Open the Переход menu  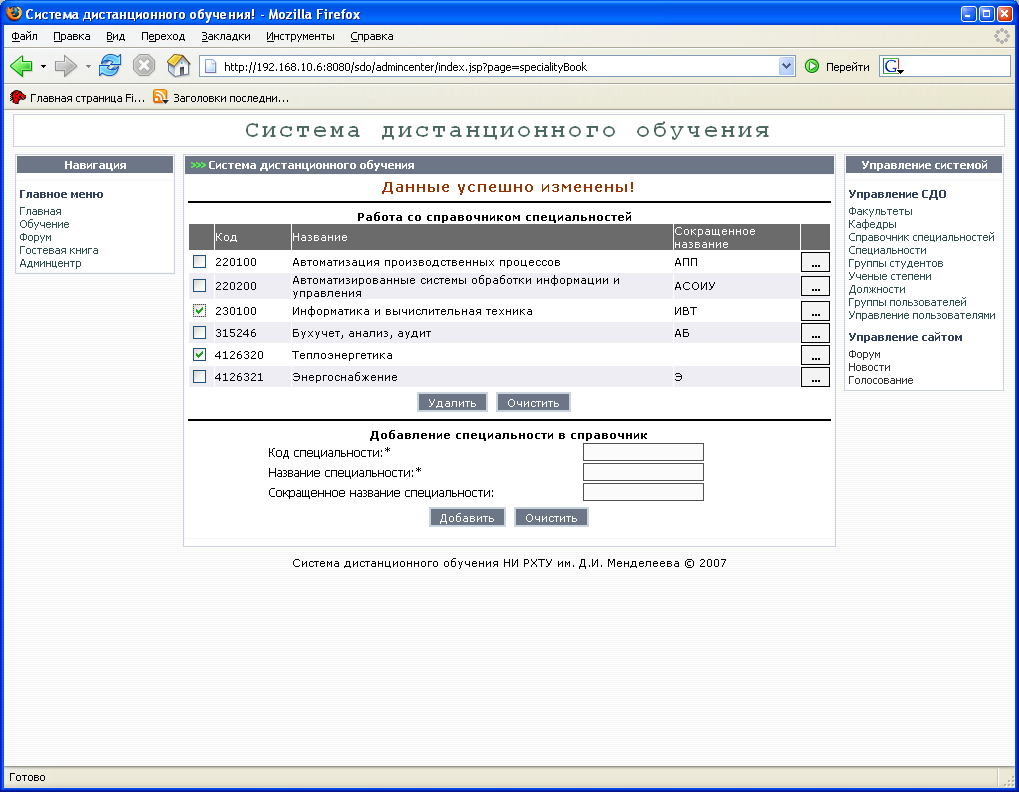pos(163,36)
